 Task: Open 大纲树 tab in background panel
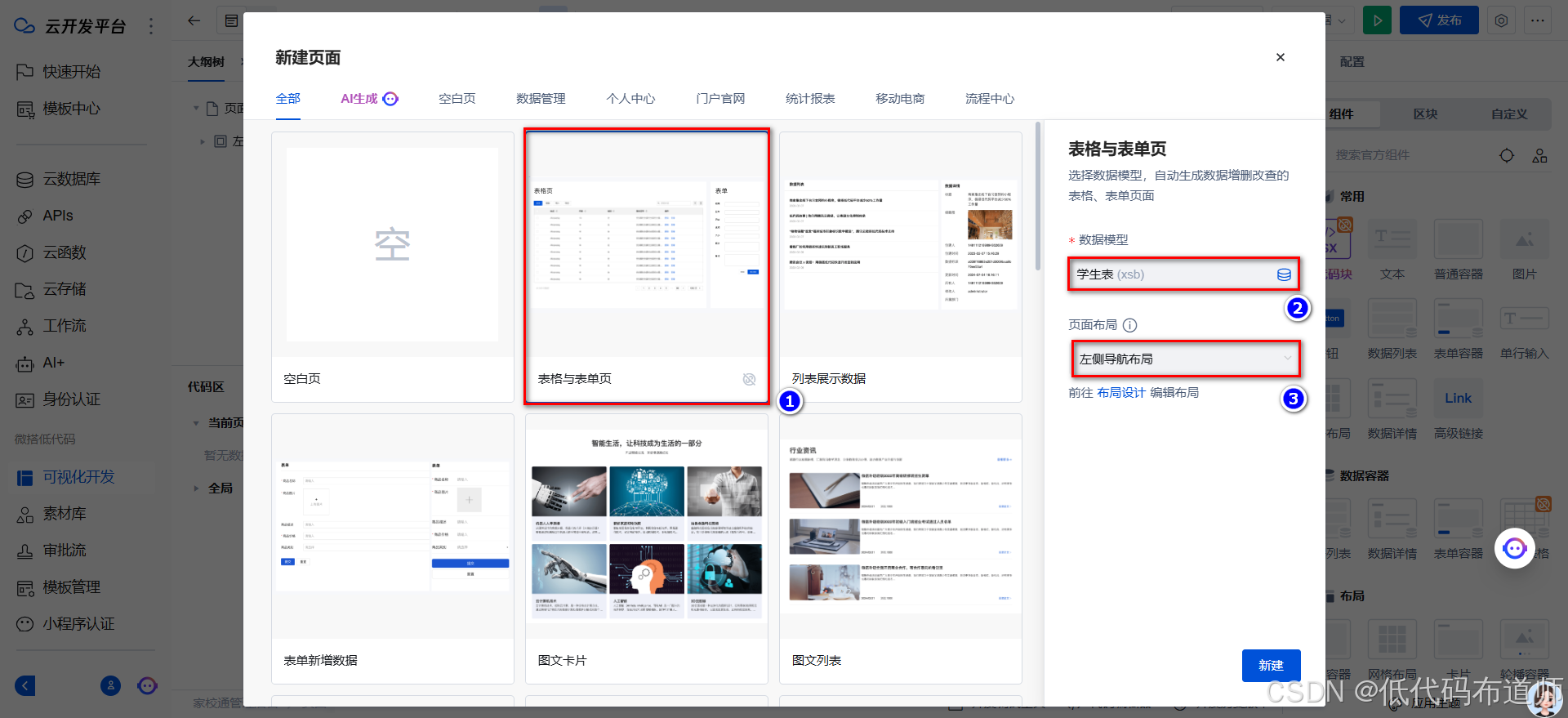coord(206,62)
